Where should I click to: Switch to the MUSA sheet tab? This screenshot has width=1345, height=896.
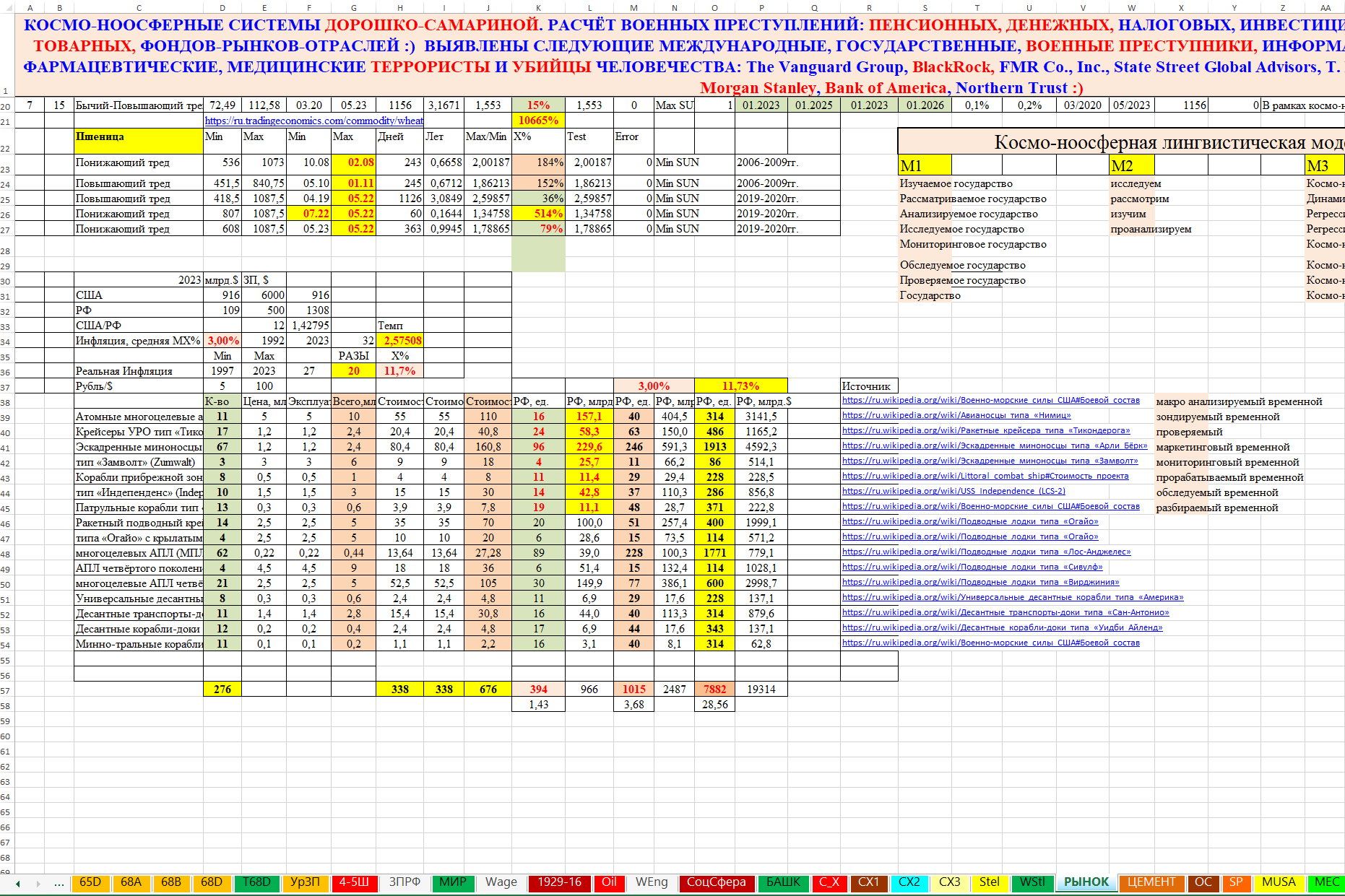click(x=1279, y=882)
